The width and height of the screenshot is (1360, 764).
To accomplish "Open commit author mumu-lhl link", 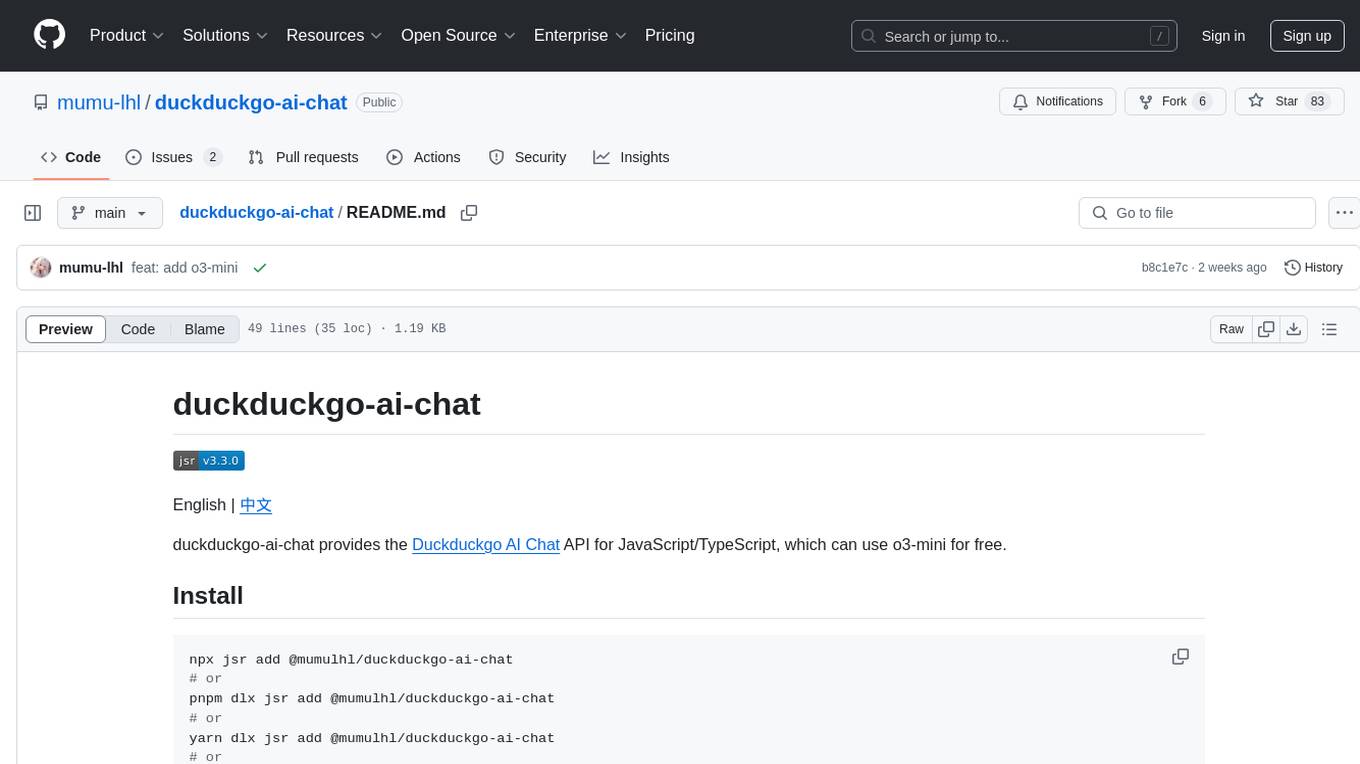I will pyautogui.click(x=91, y=268).
